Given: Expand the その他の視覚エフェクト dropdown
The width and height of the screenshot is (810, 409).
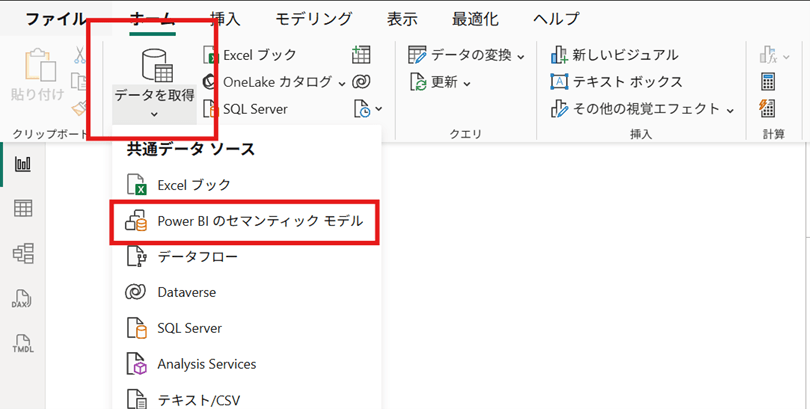Looking at the screenshot, I should click(x=729, y=109).
